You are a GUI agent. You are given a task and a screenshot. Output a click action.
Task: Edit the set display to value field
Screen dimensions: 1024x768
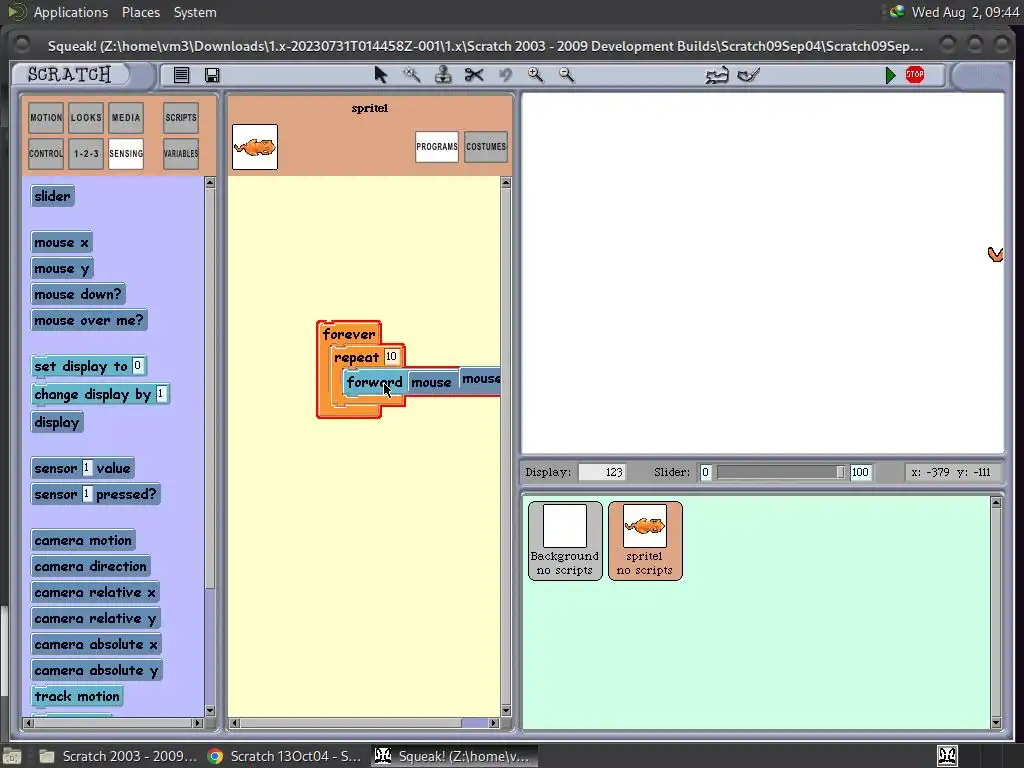click(138, 366)
